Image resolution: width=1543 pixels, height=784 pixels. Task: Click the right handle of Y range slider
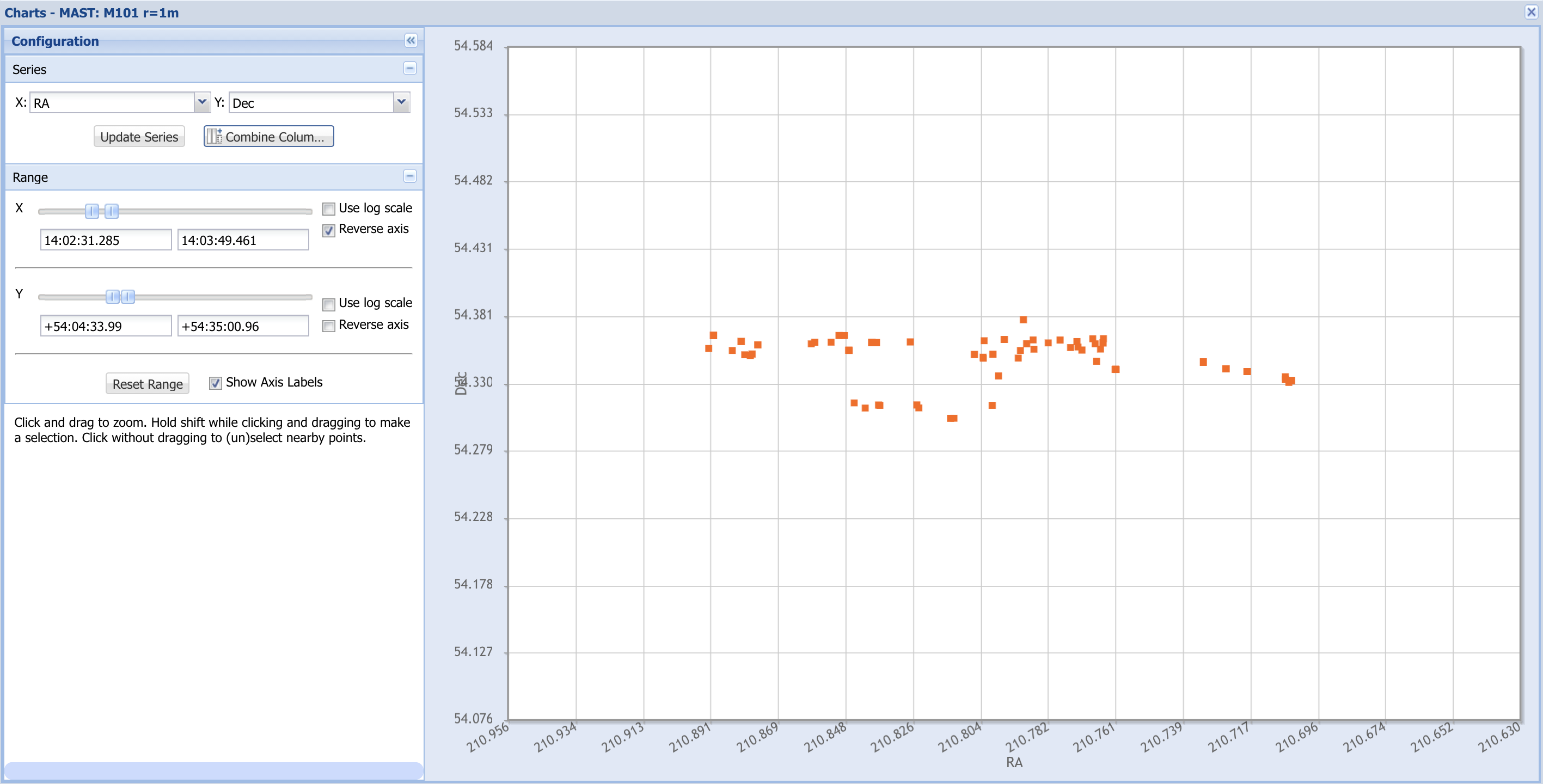[x=127, y=297]
